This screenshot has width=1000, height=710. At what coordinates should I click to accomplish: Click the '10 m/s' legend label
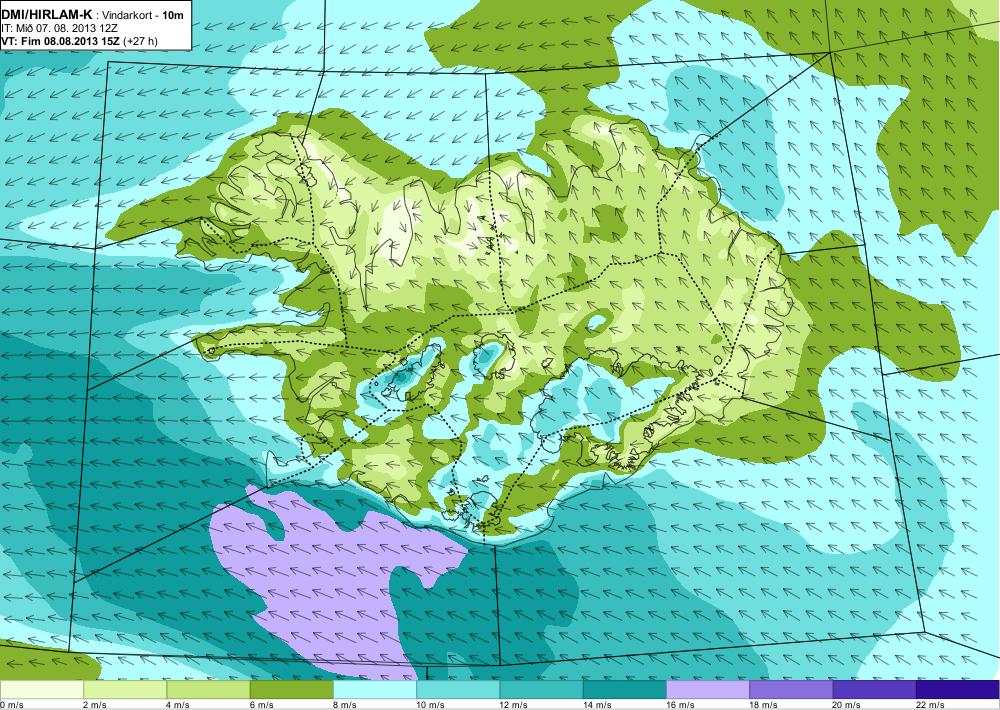click(x=430, y=705)
